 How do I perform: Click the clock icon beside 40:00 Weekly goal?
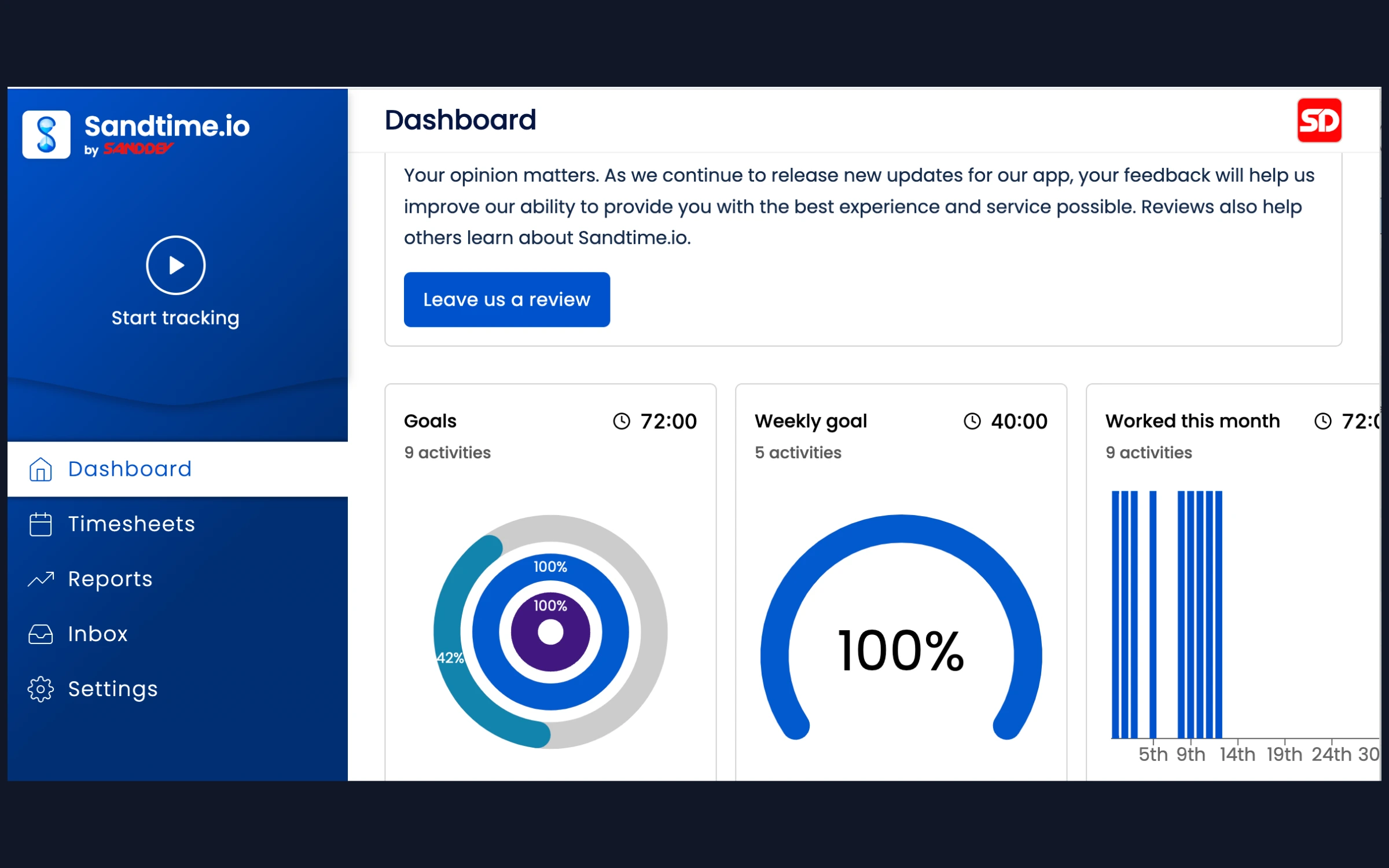point(972,421)
